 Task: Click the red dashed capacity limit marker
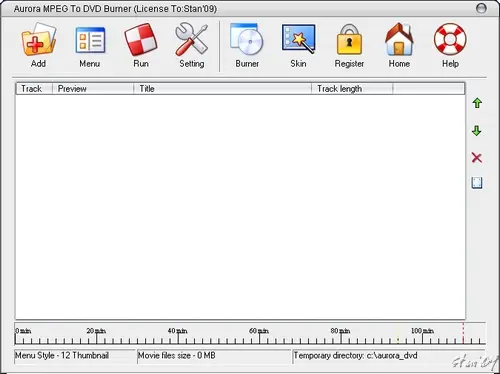[463, 333]
